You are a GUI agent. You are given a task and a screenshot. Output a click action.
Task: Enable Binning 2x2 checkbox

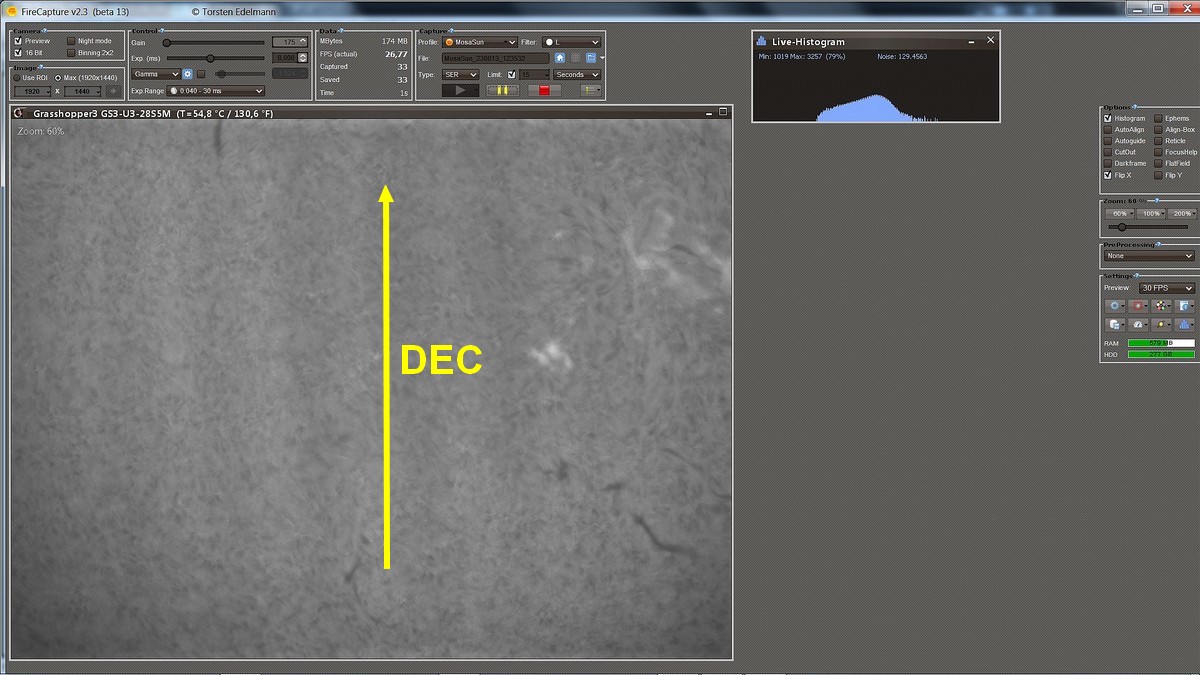(71, 53)
